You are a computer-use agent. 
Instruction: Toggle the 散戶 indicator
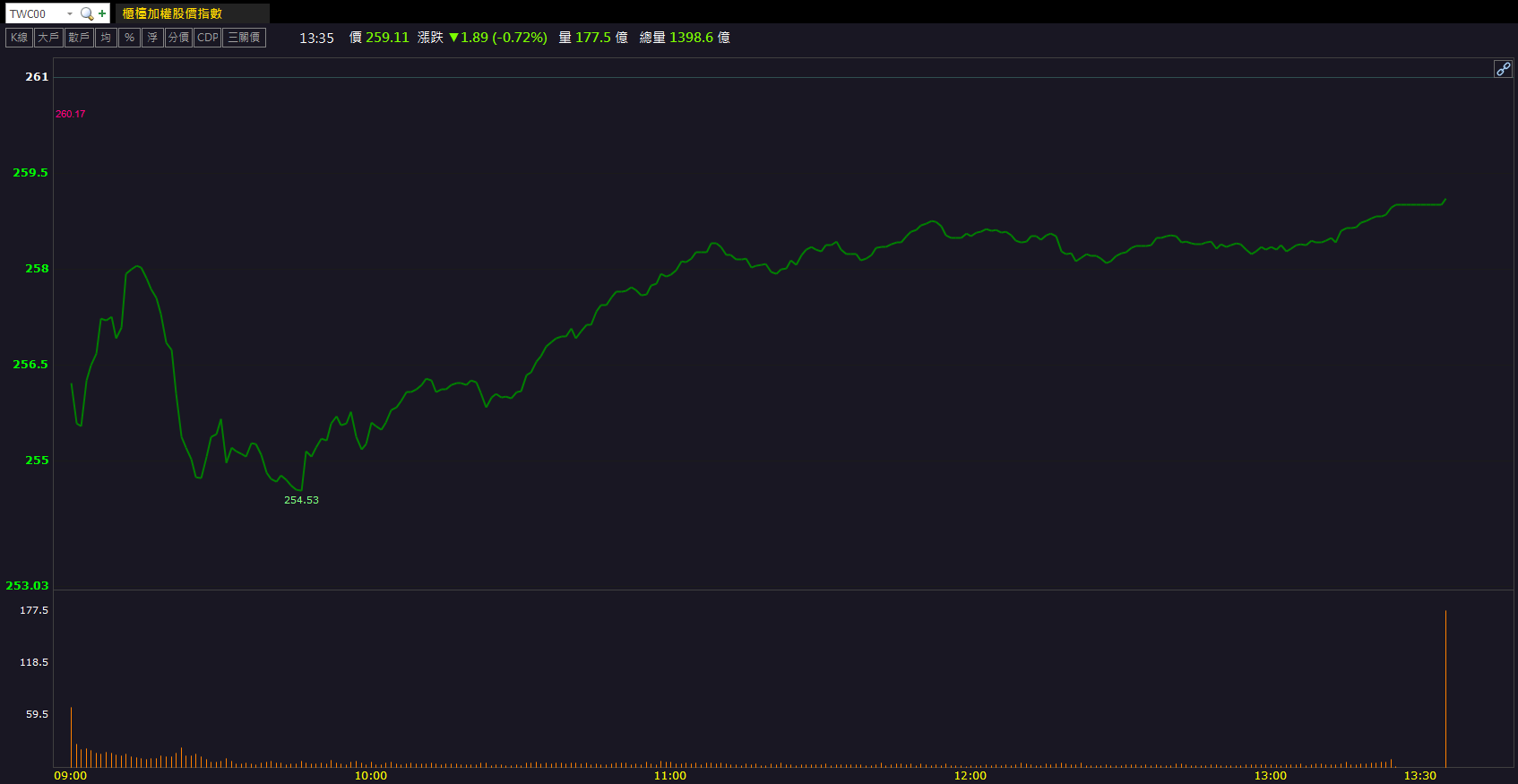pyautogui.click(x=79, y=38)
